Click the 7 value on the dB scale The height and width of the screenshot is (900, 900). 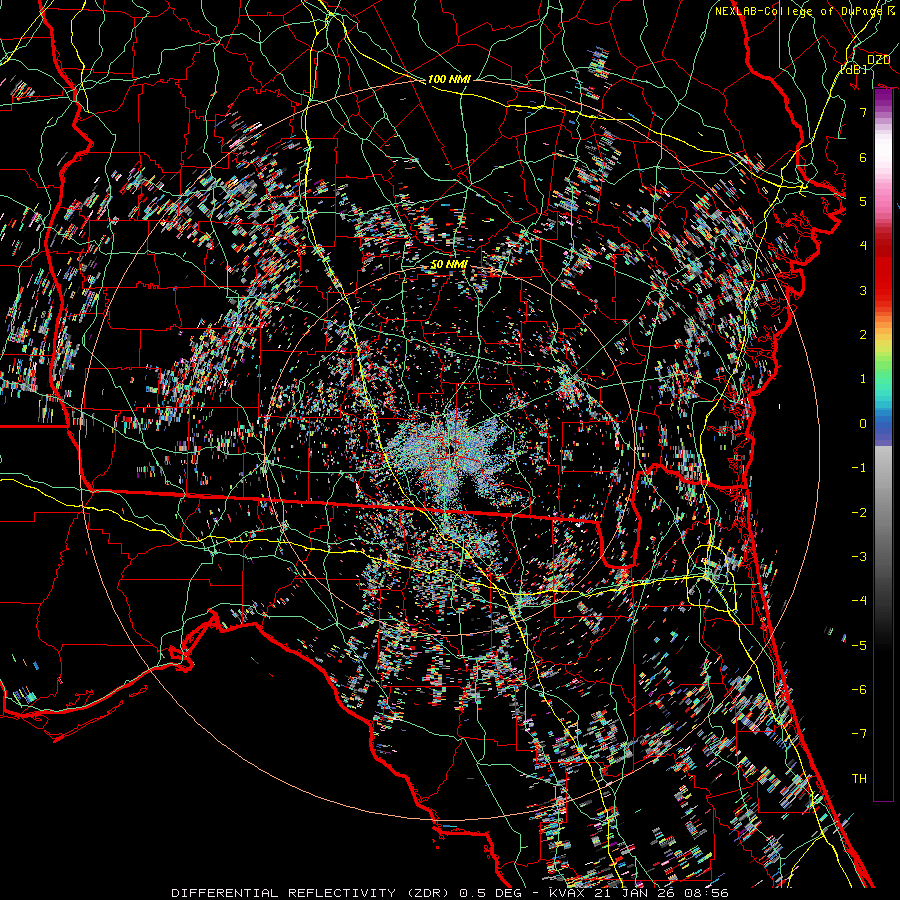[863, 112]
